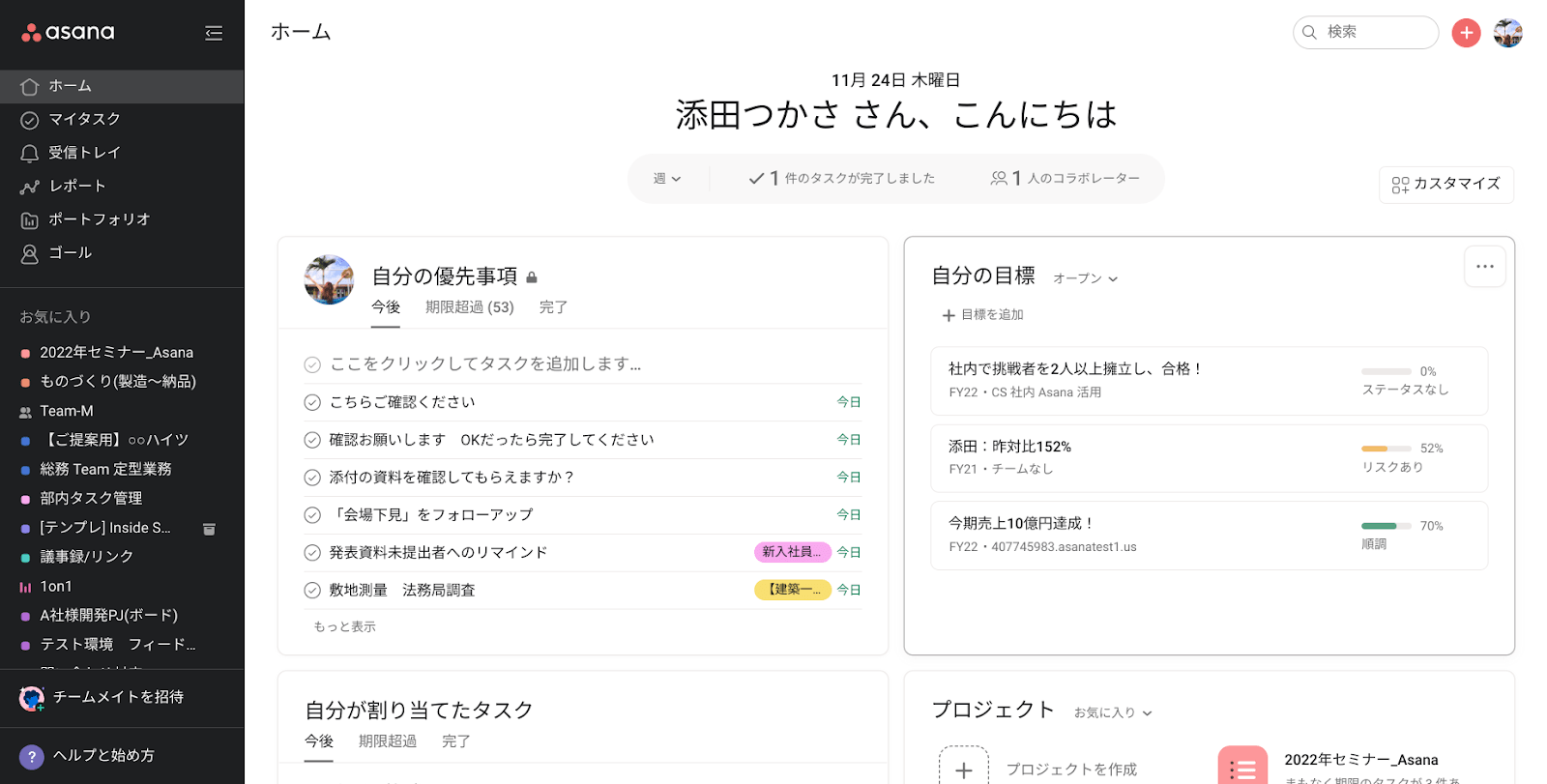Screen dimensions: 1547x784
Task: Click the lock icon beside 自分の優先事項
Action: tap(532, 277)
